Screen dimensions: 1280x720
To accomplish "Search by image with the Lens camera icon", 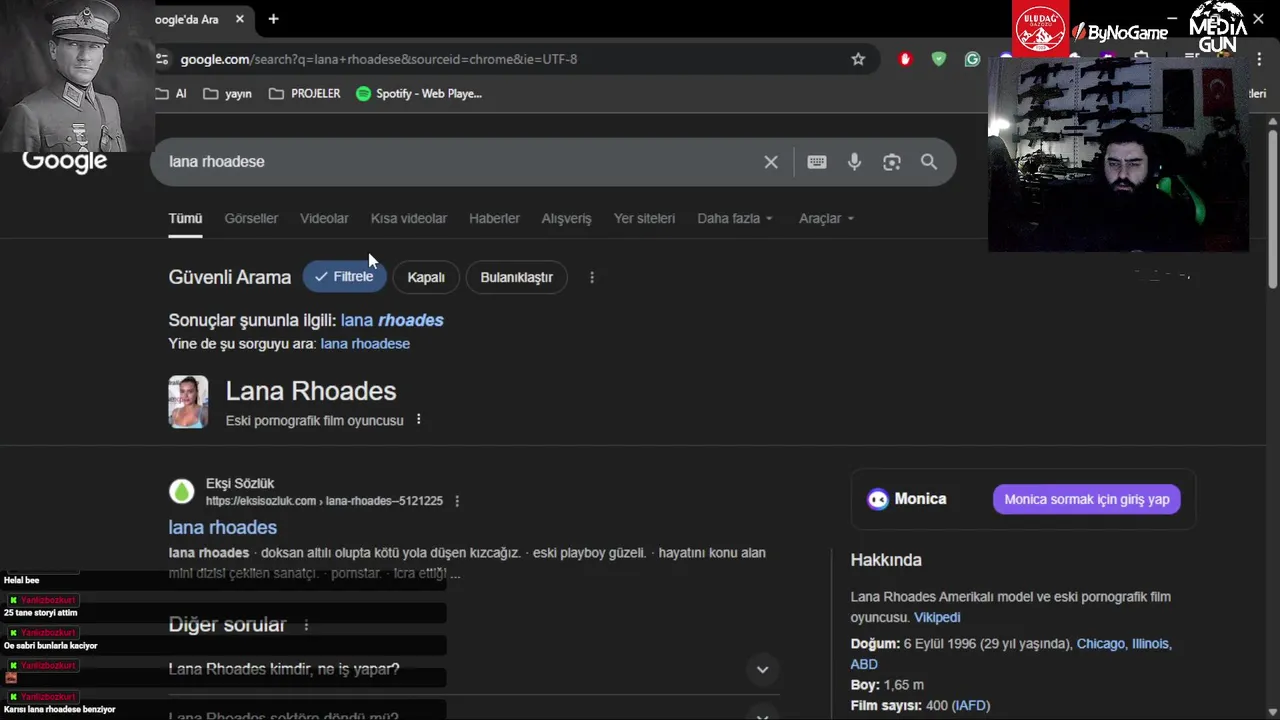I will point(892,162).
